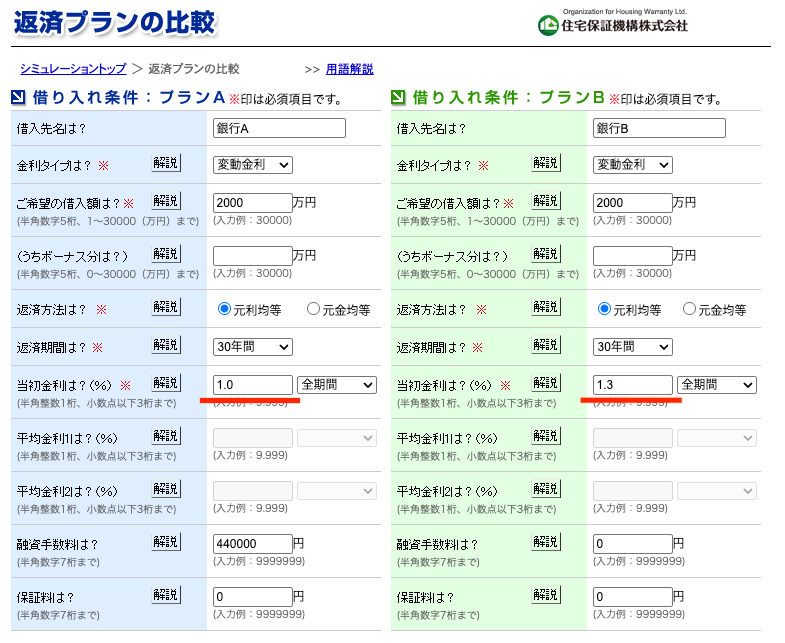Open Plan A 変動金利 interest type dropdown
Screen dimensions: 785x643
pos(253,165)
